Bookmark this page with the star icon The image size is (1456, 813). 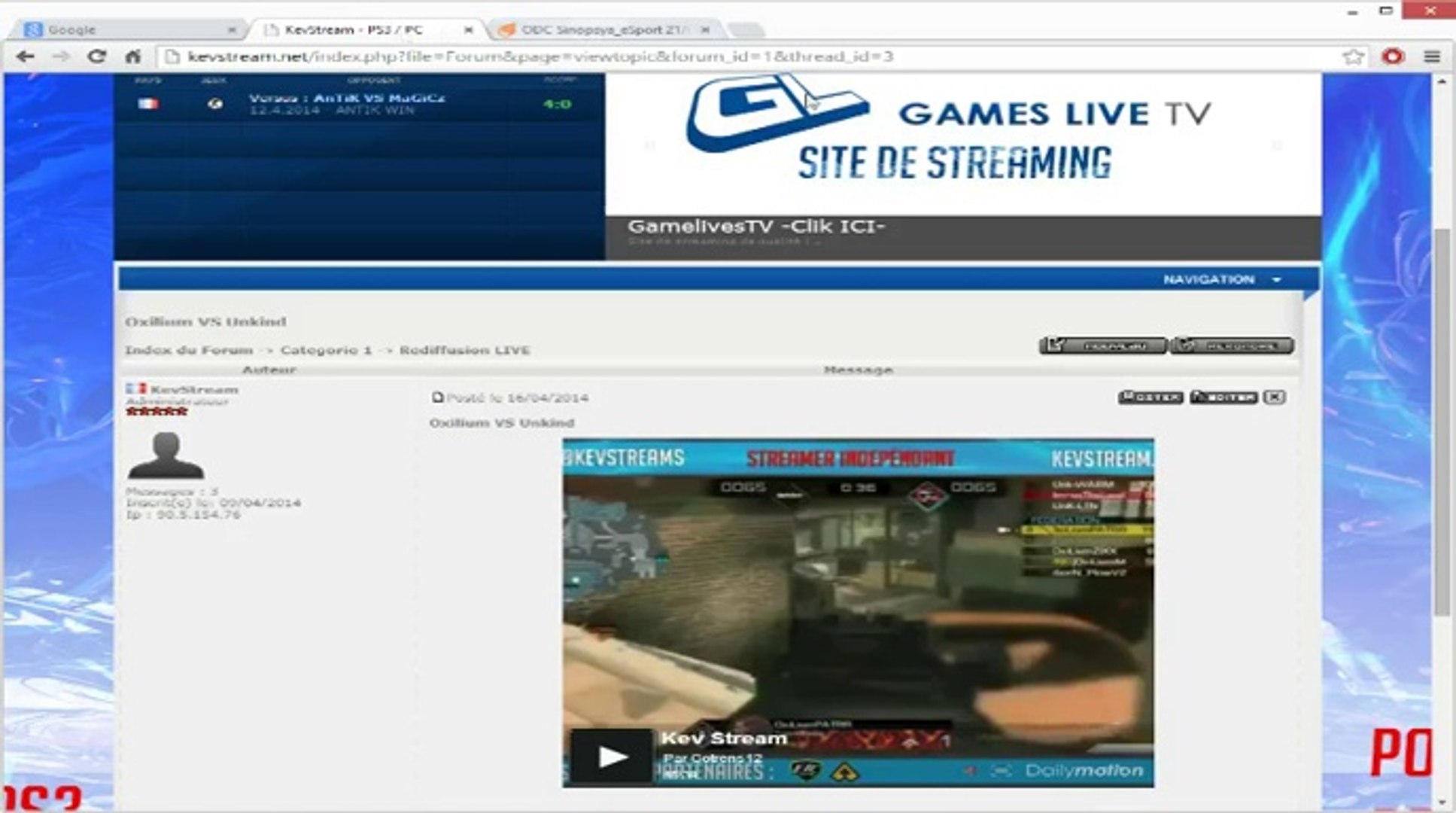[x=1353, y=56]
